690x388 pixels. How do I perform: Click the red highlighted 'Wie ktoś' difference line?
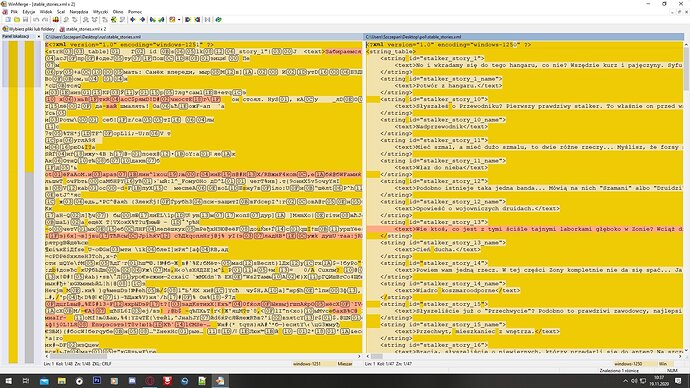point(525,229)
